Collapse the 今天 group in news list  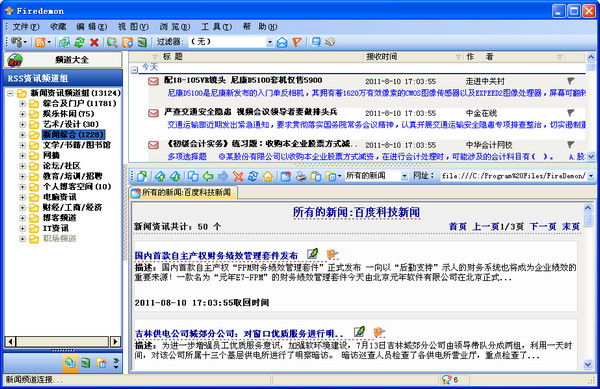(134, 70)
